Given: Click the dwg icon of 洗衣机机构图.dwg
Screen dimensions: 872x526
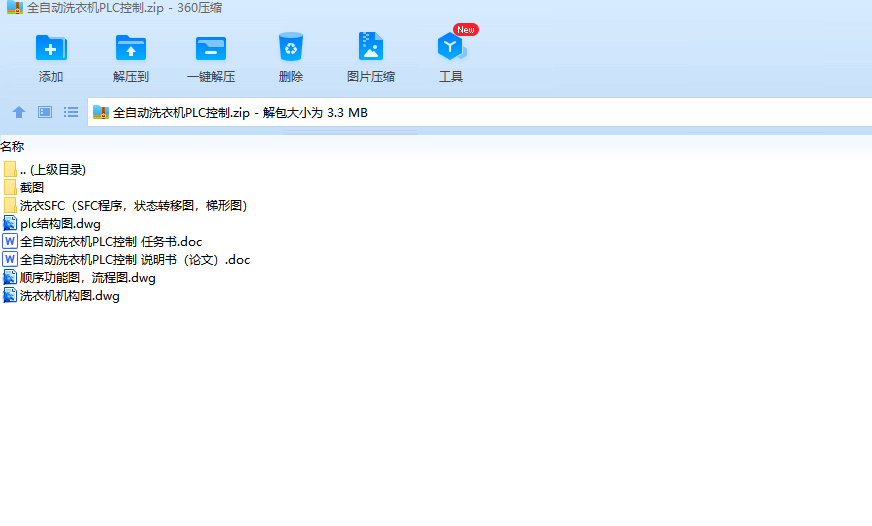Looking at the screenshot, I should (10, 295).
